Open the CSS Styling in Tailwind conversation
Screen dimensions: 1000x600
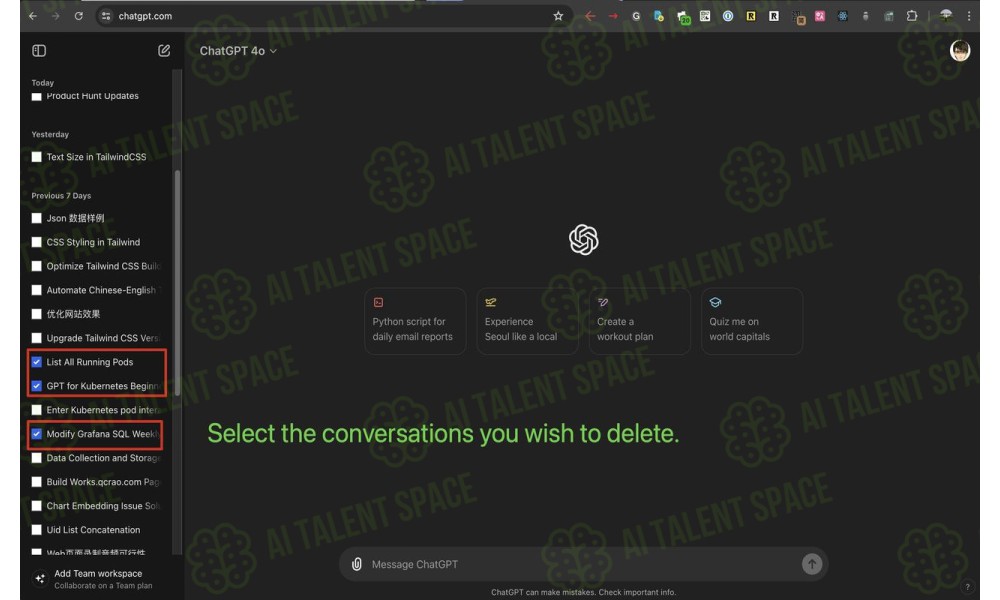93,242
